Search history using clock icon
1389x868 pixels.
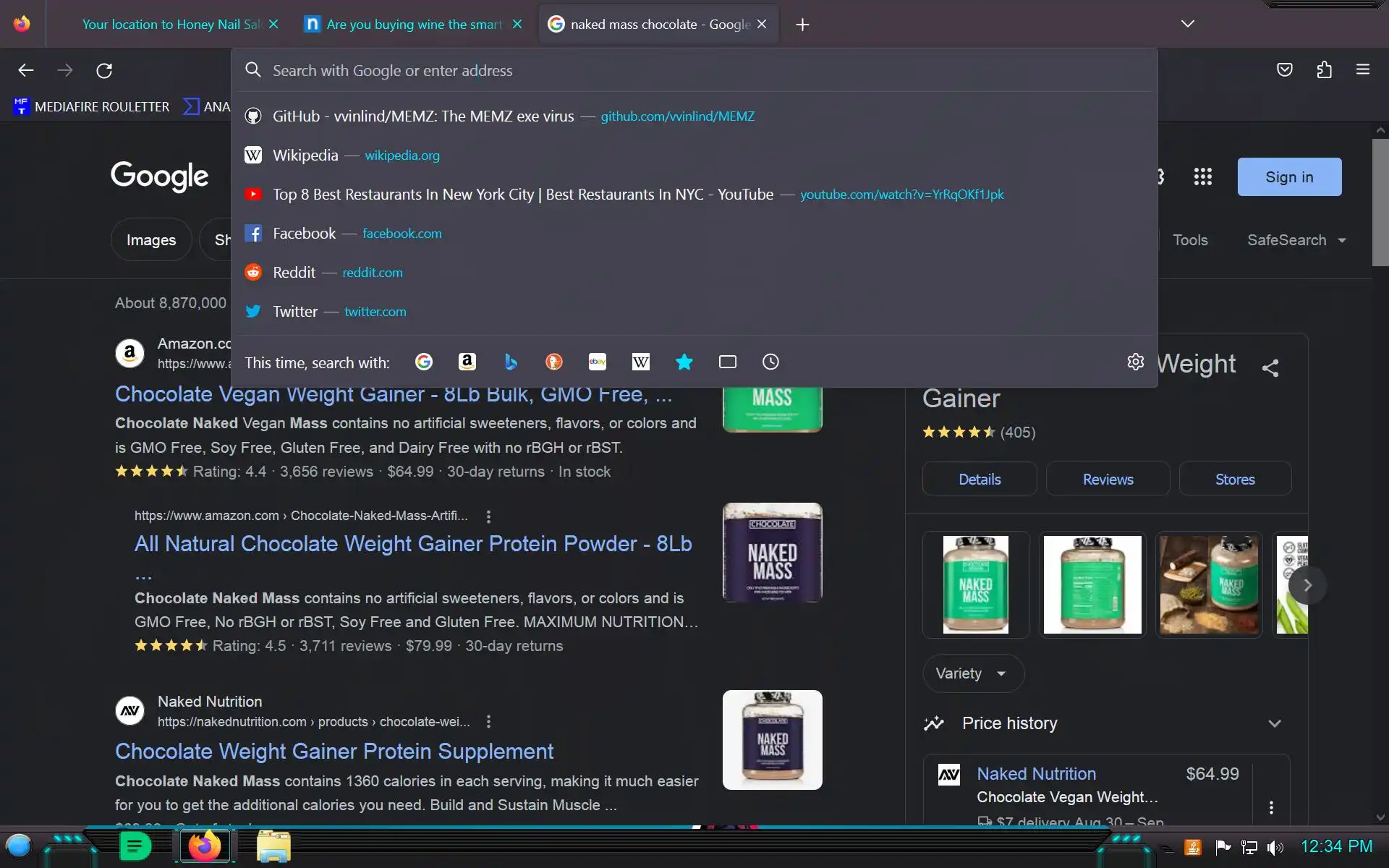tap(771, 362)
